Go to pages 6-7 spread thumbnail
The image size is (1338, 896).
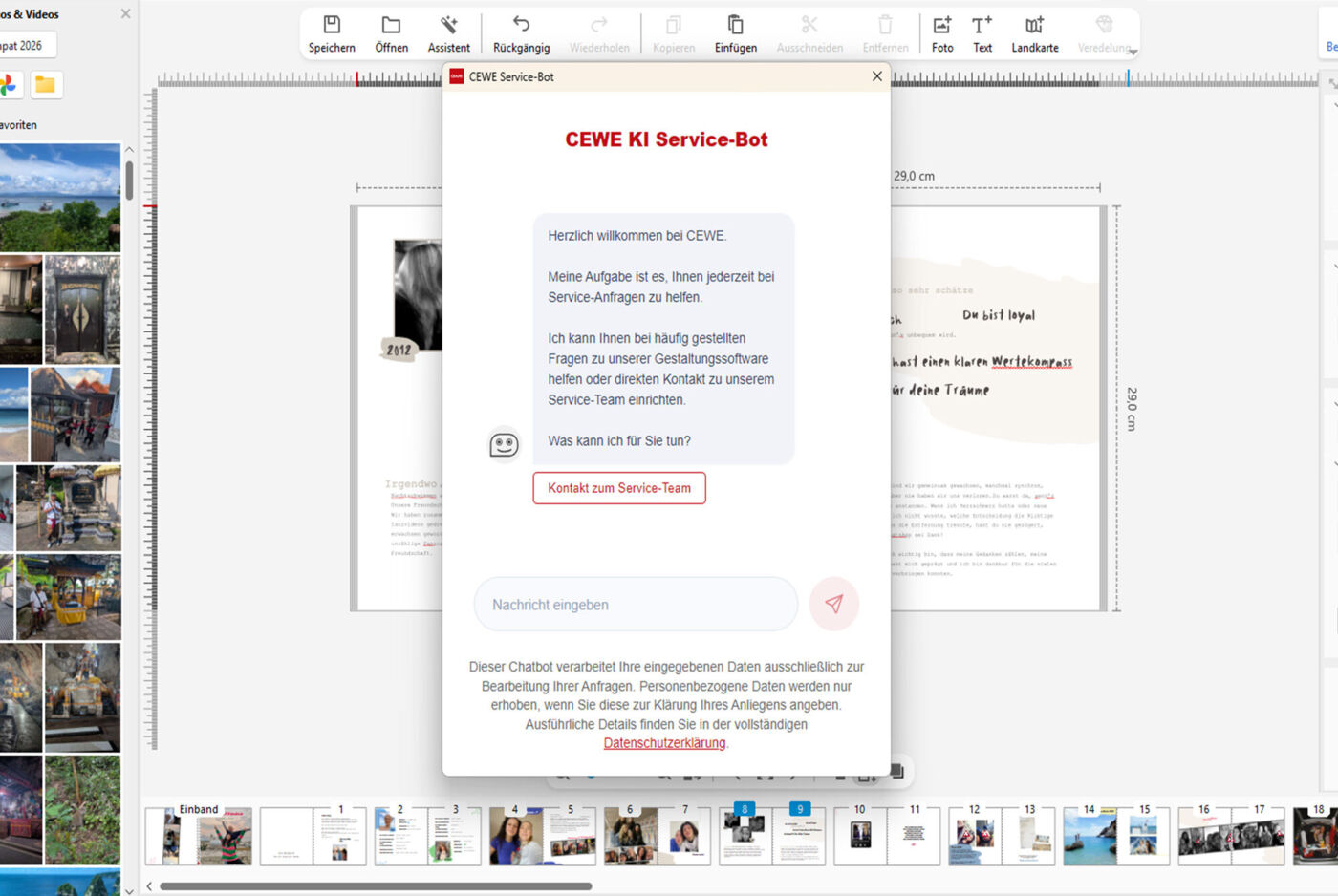(657, 836)
